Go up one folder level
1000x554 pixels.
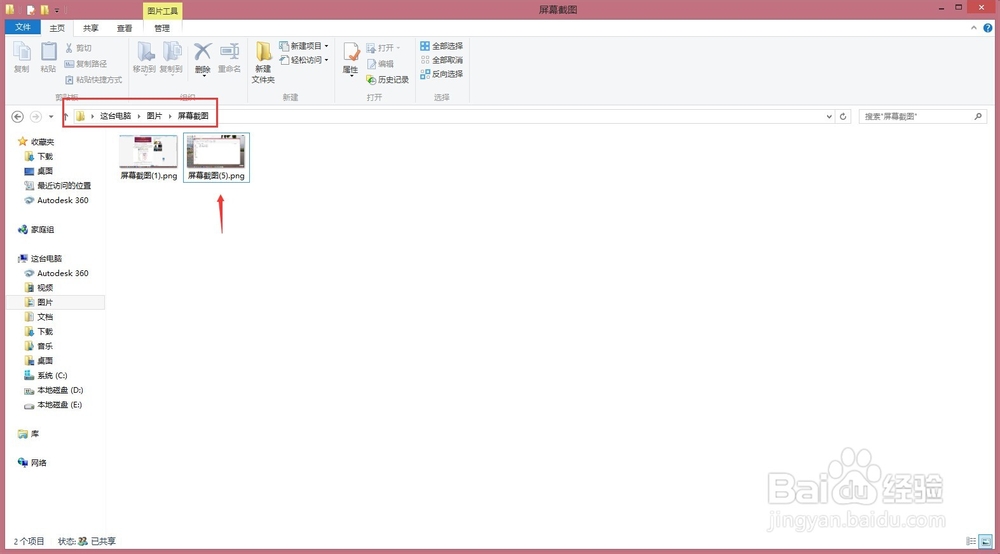click(65, 117)
